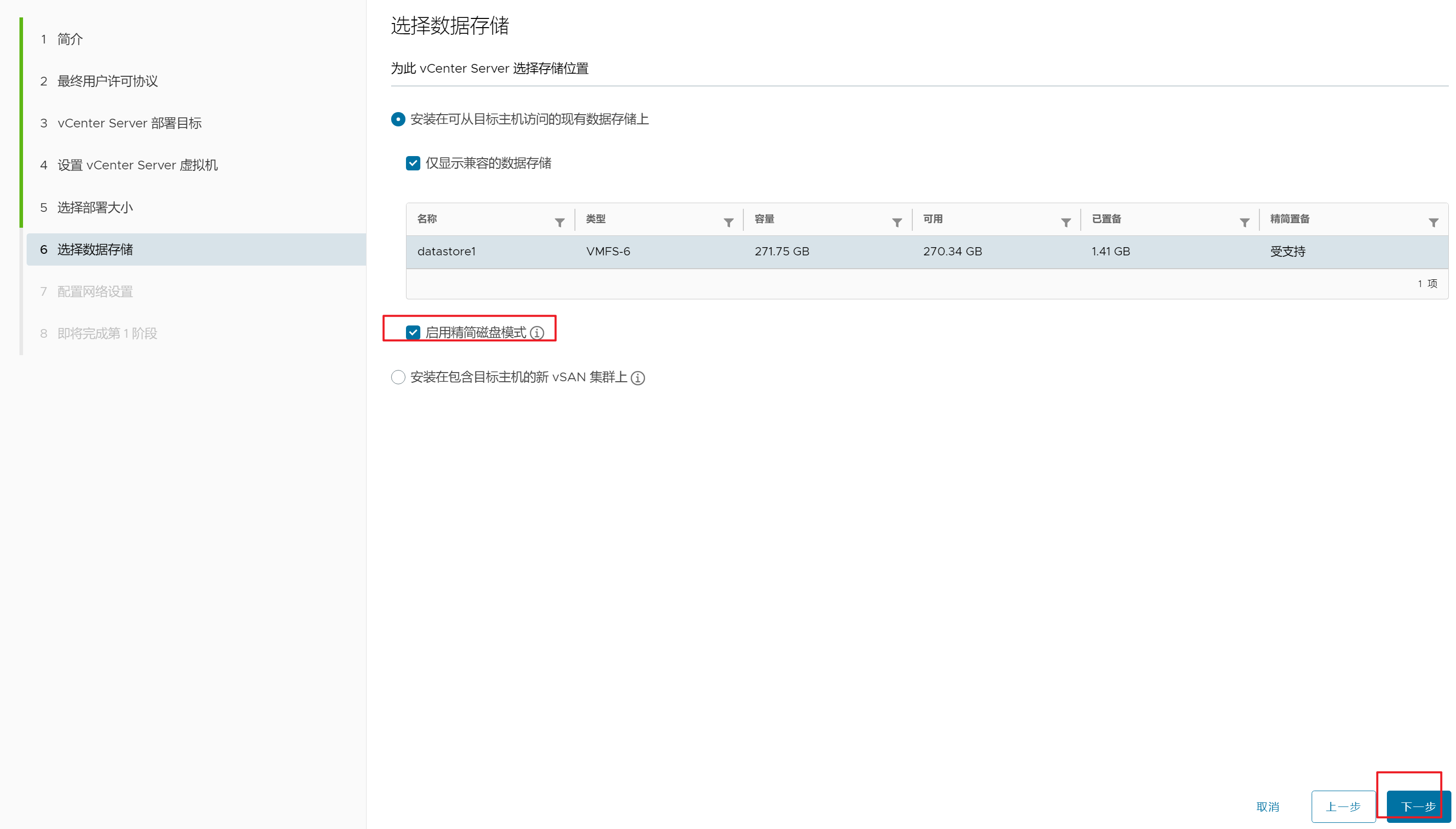The image size is (1456, 829).
Task: Uncheck 仅显示兼容的数据存储 checkbox
Action: [413, 163]
